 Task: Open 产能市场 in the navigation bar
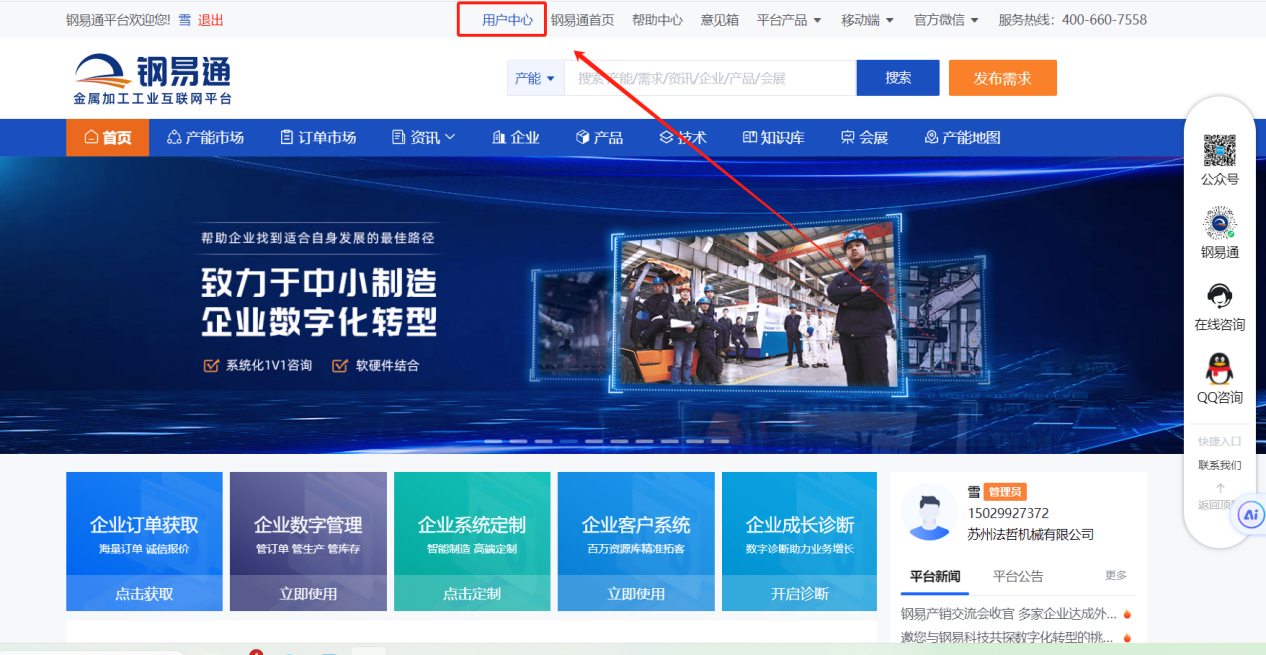[x=205, y=138]
